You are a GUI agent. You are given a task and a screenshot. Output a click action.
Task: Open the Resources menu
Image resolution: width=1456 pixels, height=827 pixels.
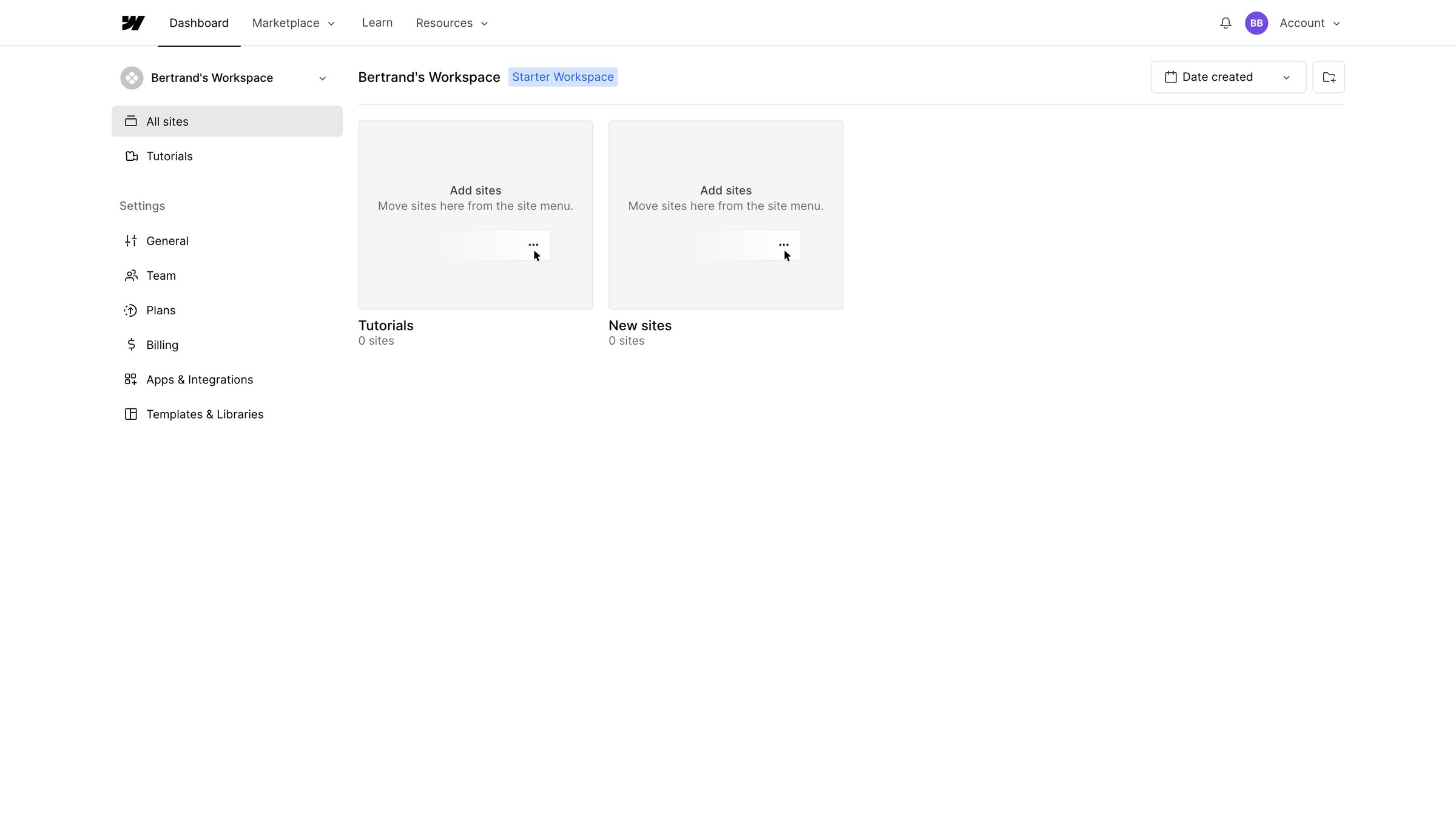452,23
